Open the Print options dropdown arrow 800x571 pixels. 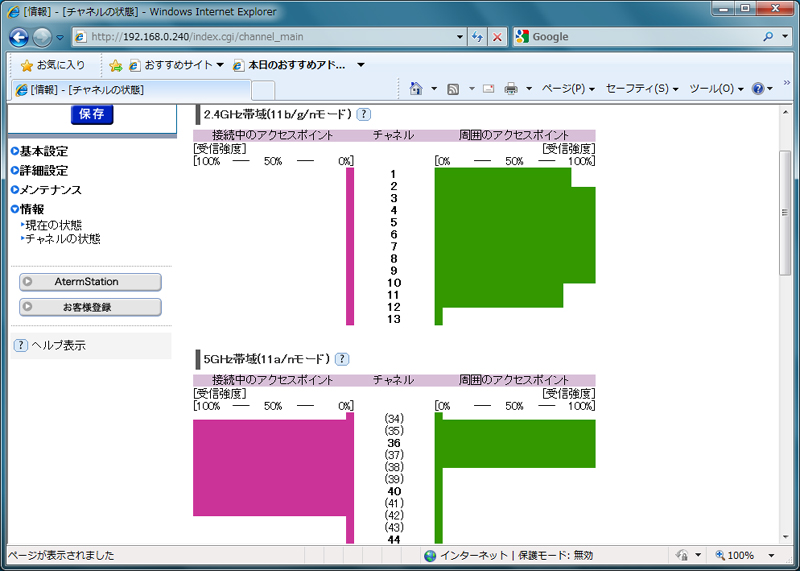tap(529, 89)
